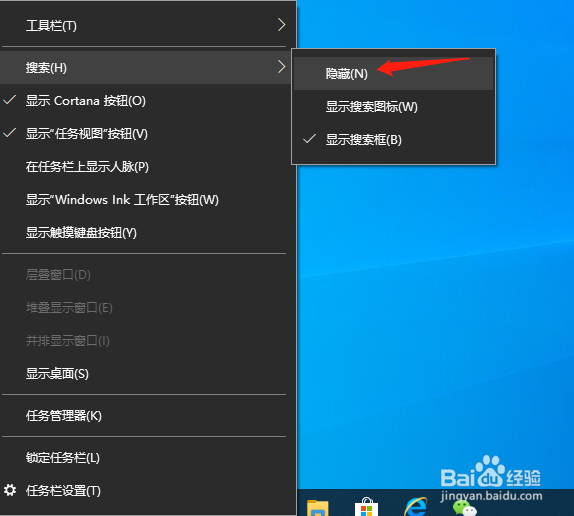Image resolution: width=574 pixels, height=516 pixels.
Task: Expand the 搜索(H) chevron arrow
Action: coord(281,67)
